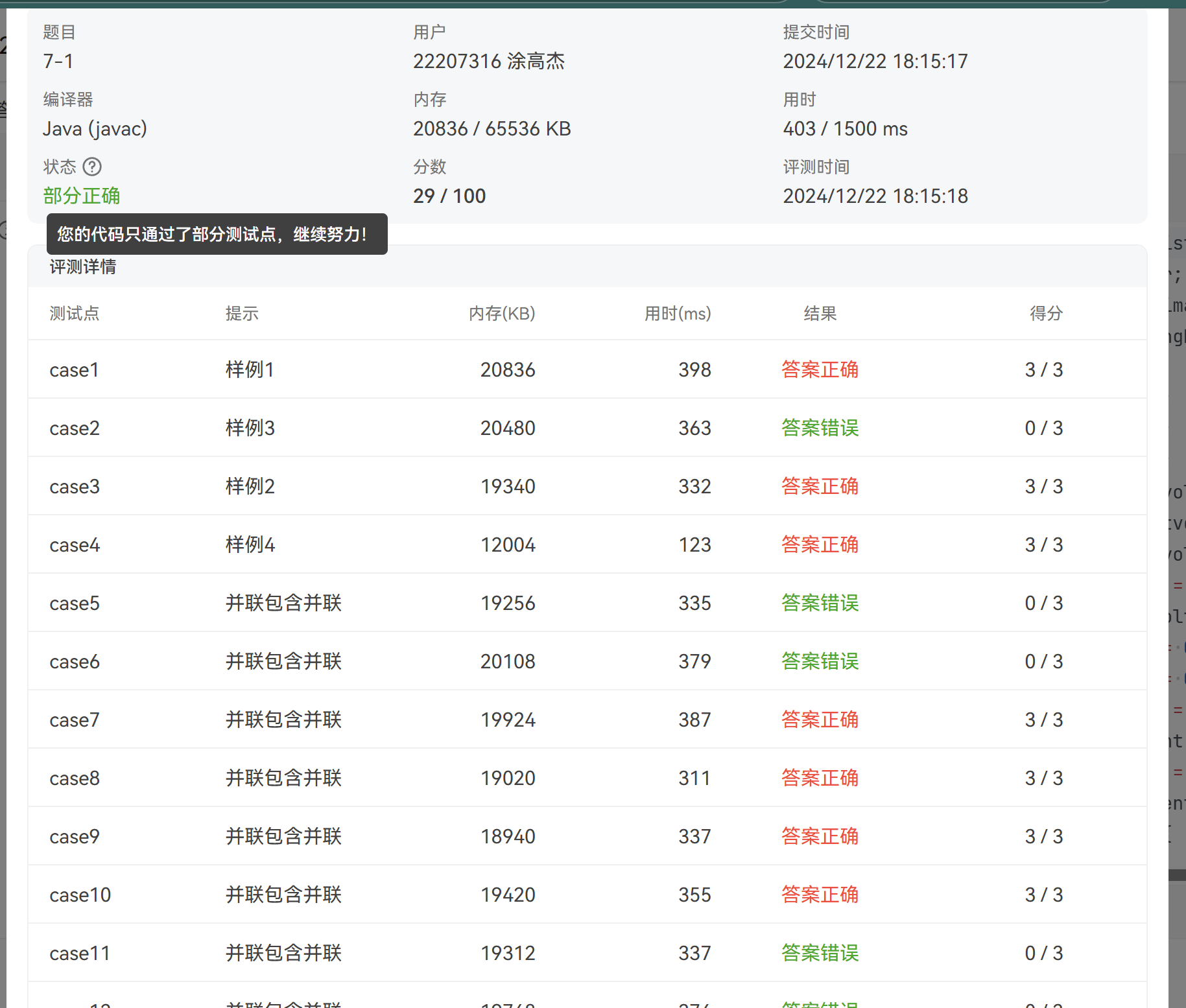Select the case9 test point cell
Screen dimensions: 1186x1008
[x=75, y=836]
